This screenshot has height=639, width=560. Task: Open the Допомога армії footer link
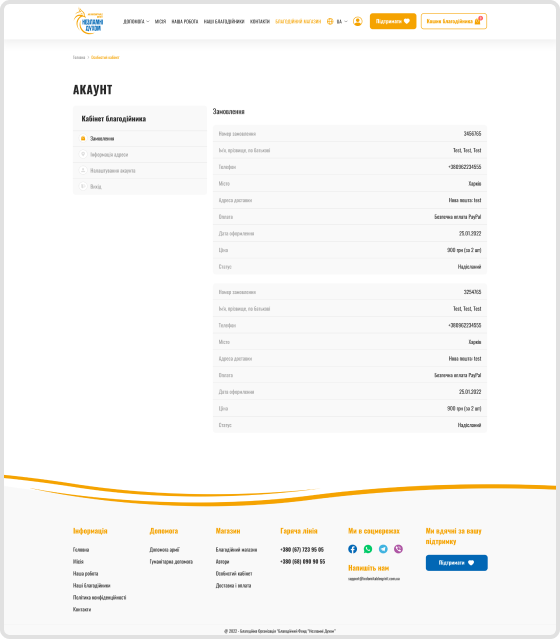(x=164, y=550)
